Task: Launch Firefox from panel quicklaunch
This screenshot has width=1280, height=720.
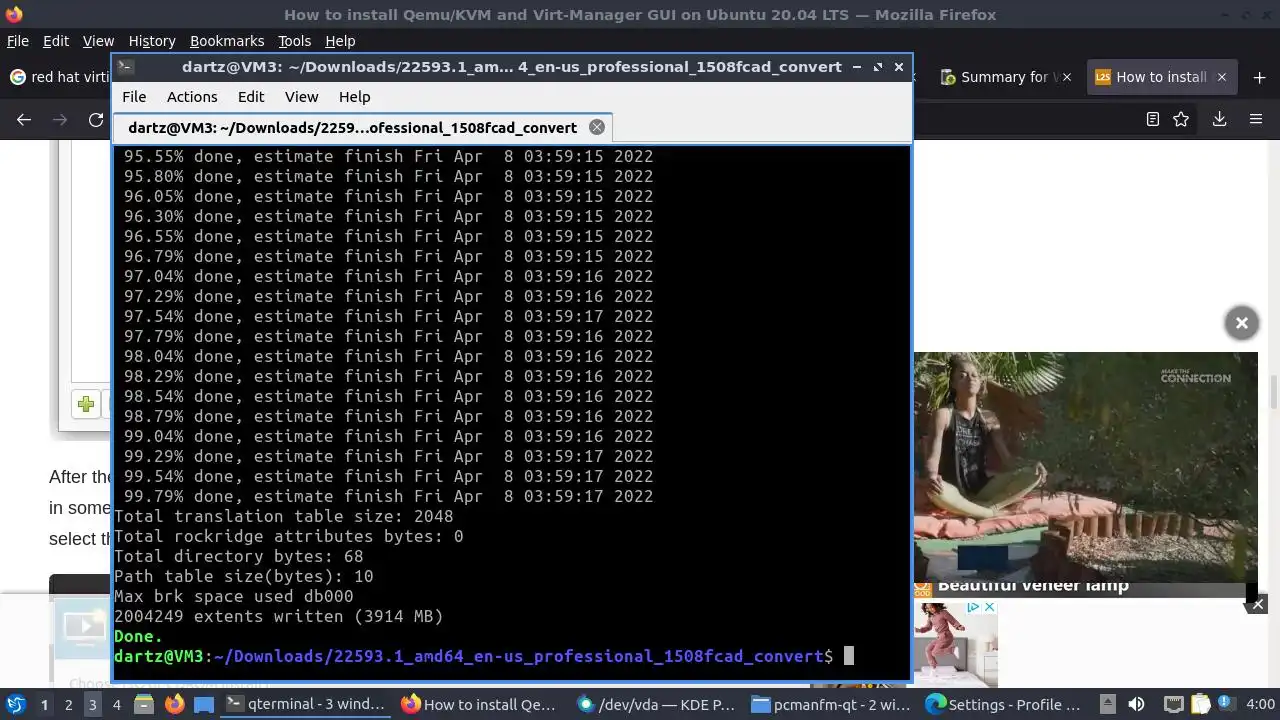Action: (x=174, y=705)
